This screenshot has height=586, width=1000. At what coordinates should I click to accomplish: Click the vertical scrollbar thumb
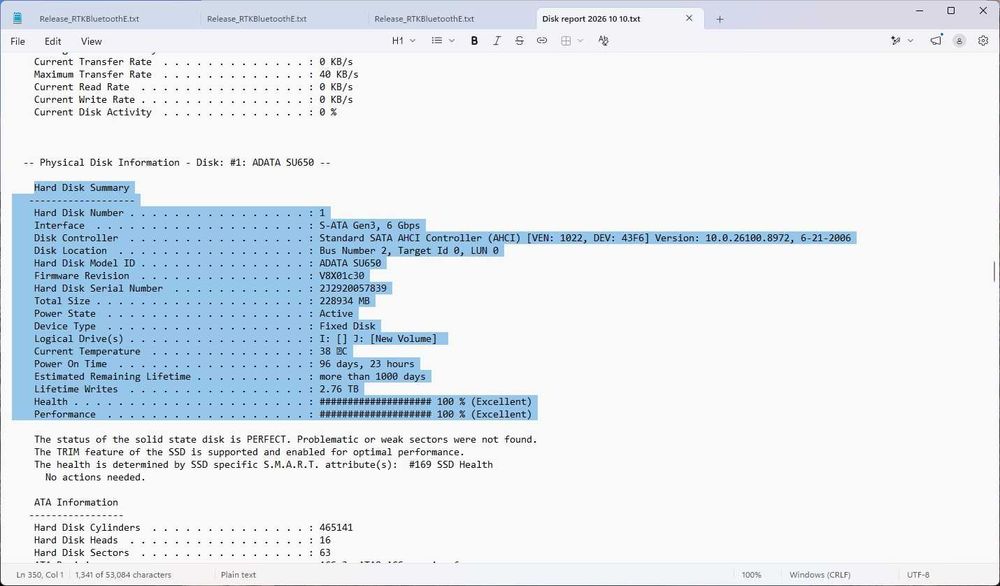coord(994,272)
